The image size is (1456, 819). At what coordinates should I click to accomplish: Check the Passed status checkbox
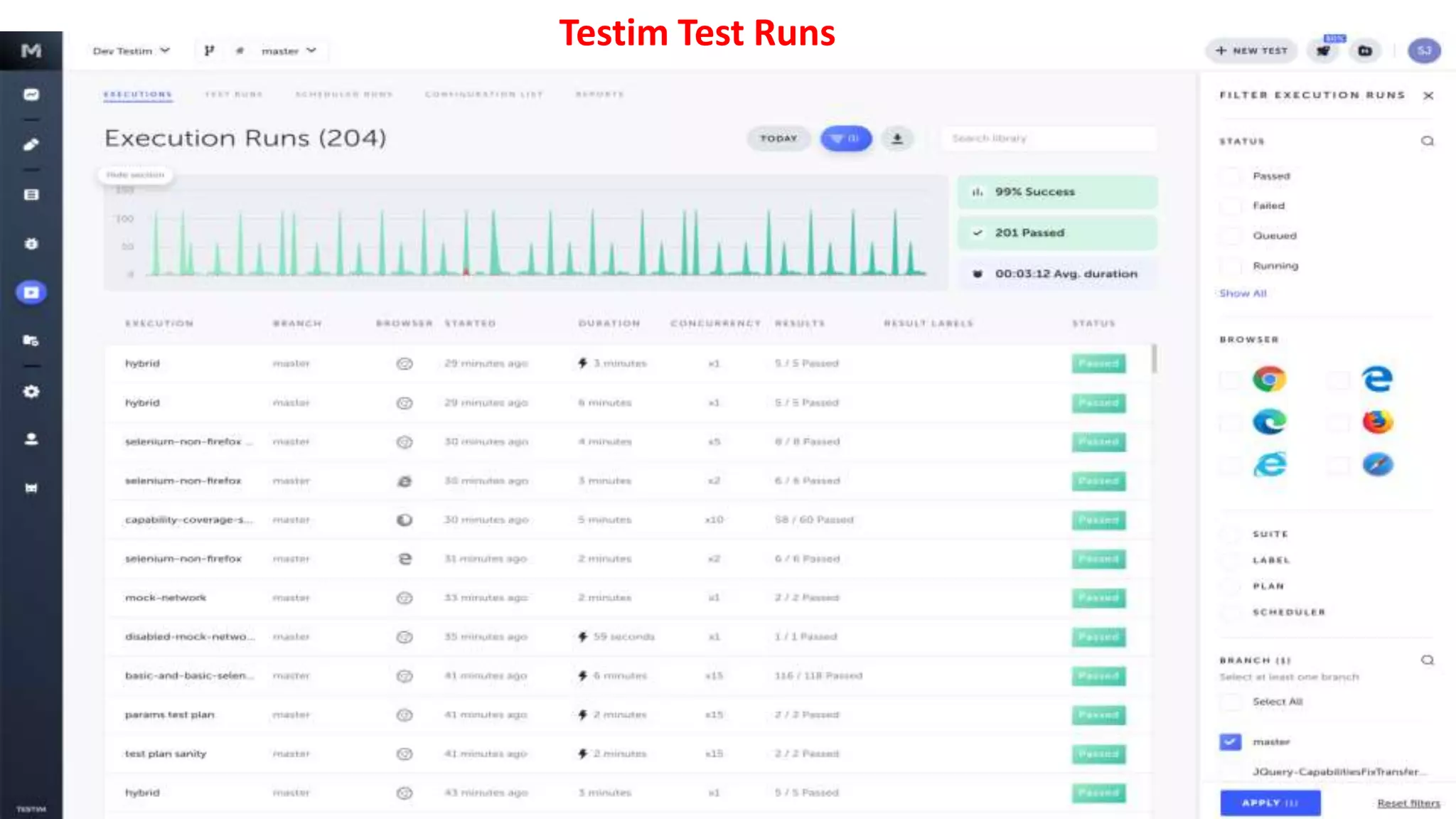[x=1231, y=176]
